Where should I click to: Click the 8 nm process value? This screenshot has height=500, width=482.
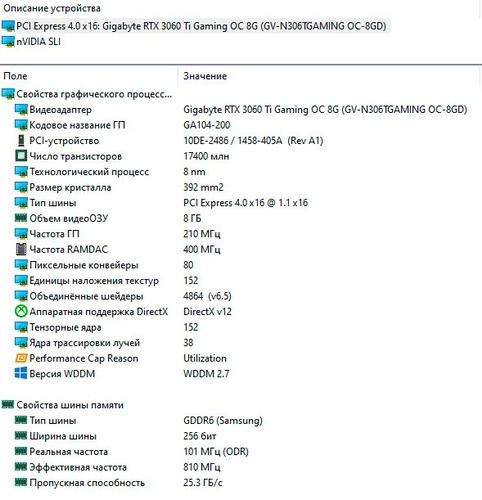pyautogui.click(x=194, y=172)
